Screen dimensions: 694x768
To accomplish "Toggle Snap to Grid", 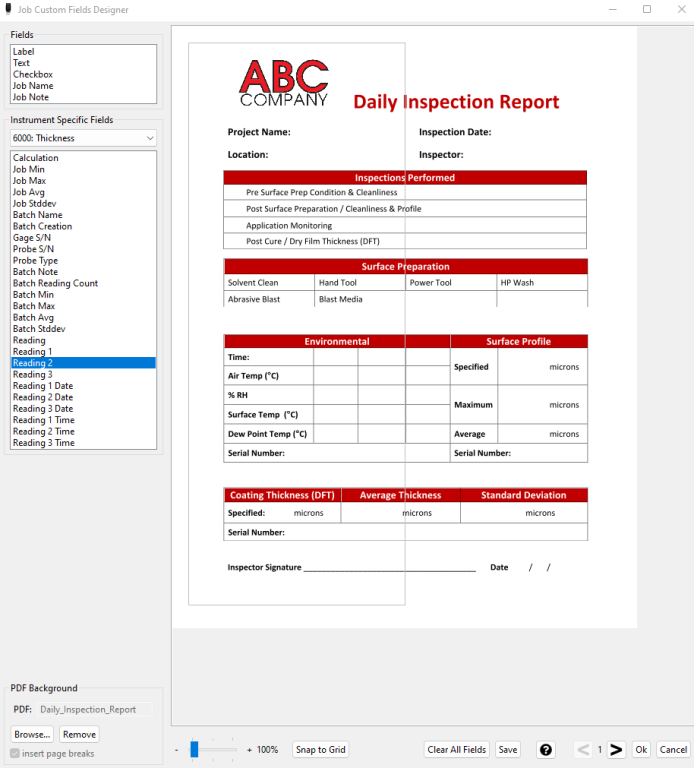I will (321, 750).
